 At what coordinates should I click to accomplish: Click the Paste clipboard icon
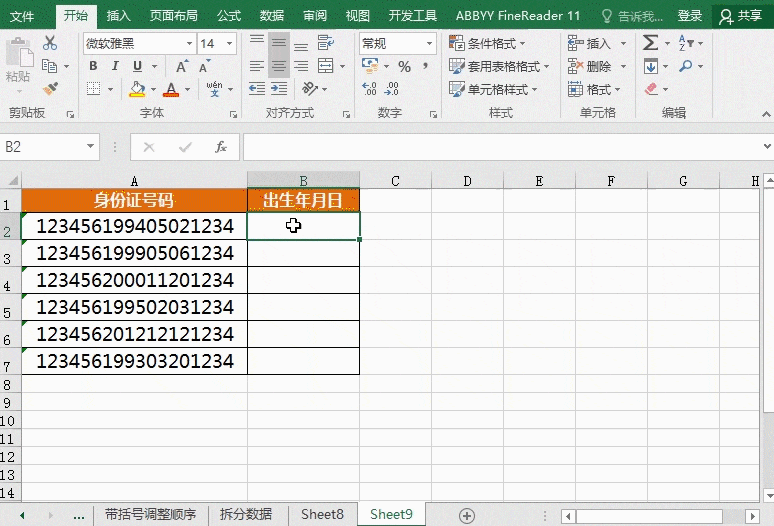[x=19, y=53]
